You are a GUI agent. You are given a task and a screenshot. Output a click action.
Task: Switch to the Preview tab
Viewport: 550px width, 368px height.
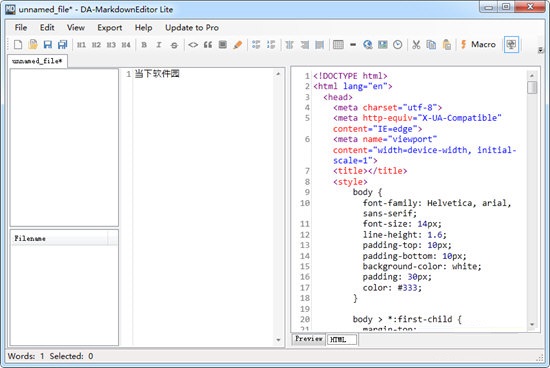pyautogui.click(x=309, y=339)
